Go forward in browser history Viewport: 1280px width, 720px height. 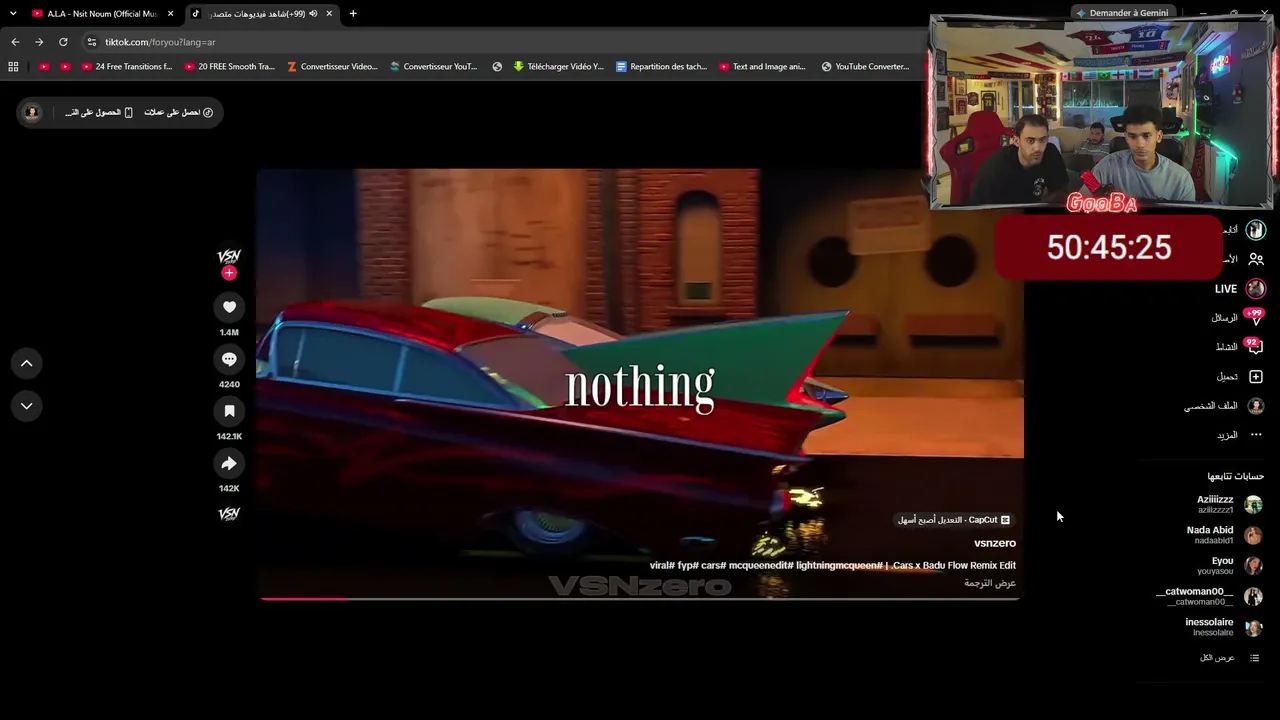coord(39,42)
